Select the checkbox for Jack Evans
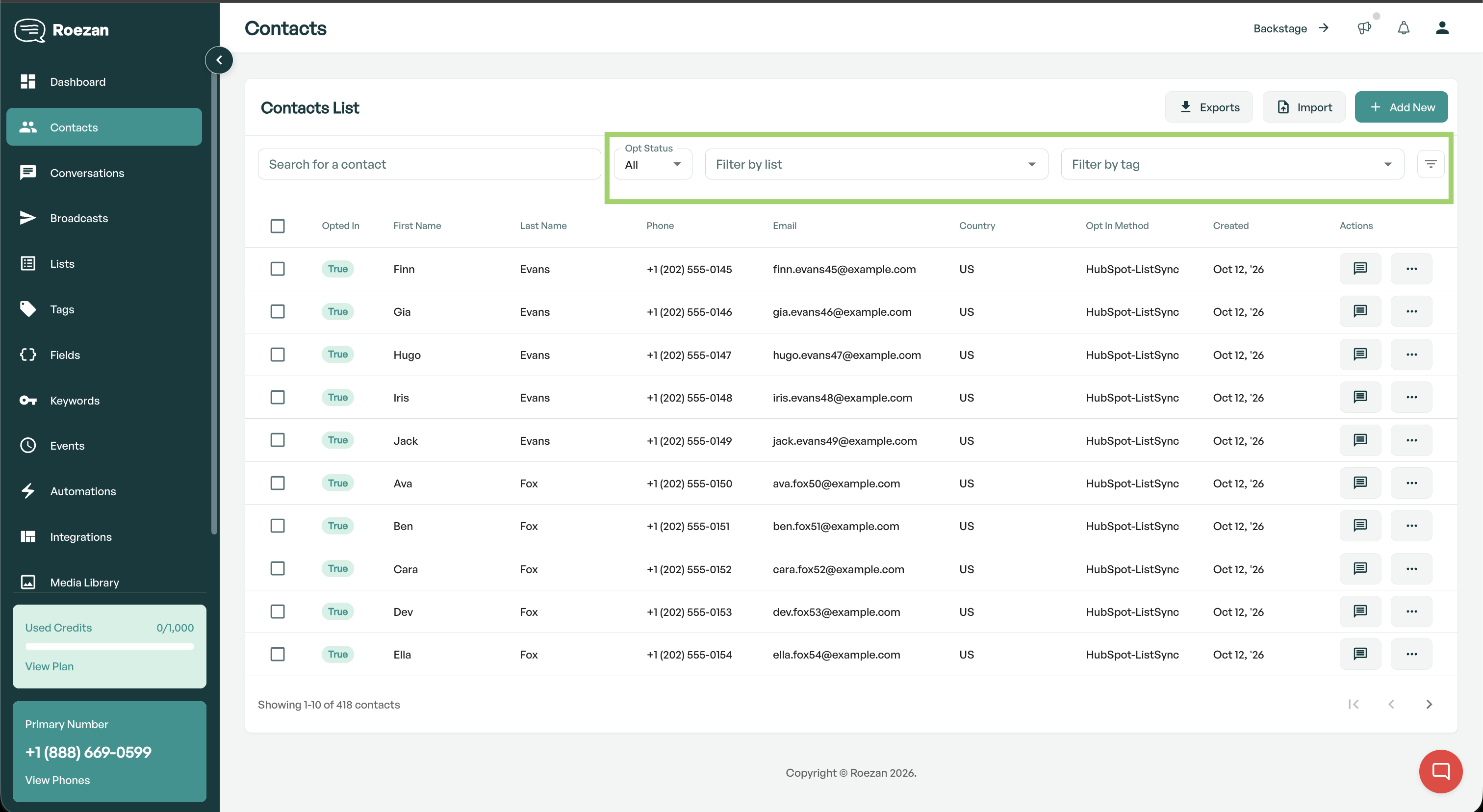Image resolution: width=1483 pixels, height=812 pixels. coord(278,440)
